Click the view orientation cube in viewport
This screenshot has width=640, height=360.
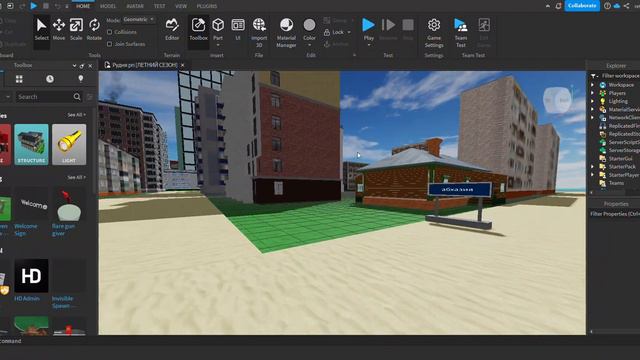tap(557, 100)
